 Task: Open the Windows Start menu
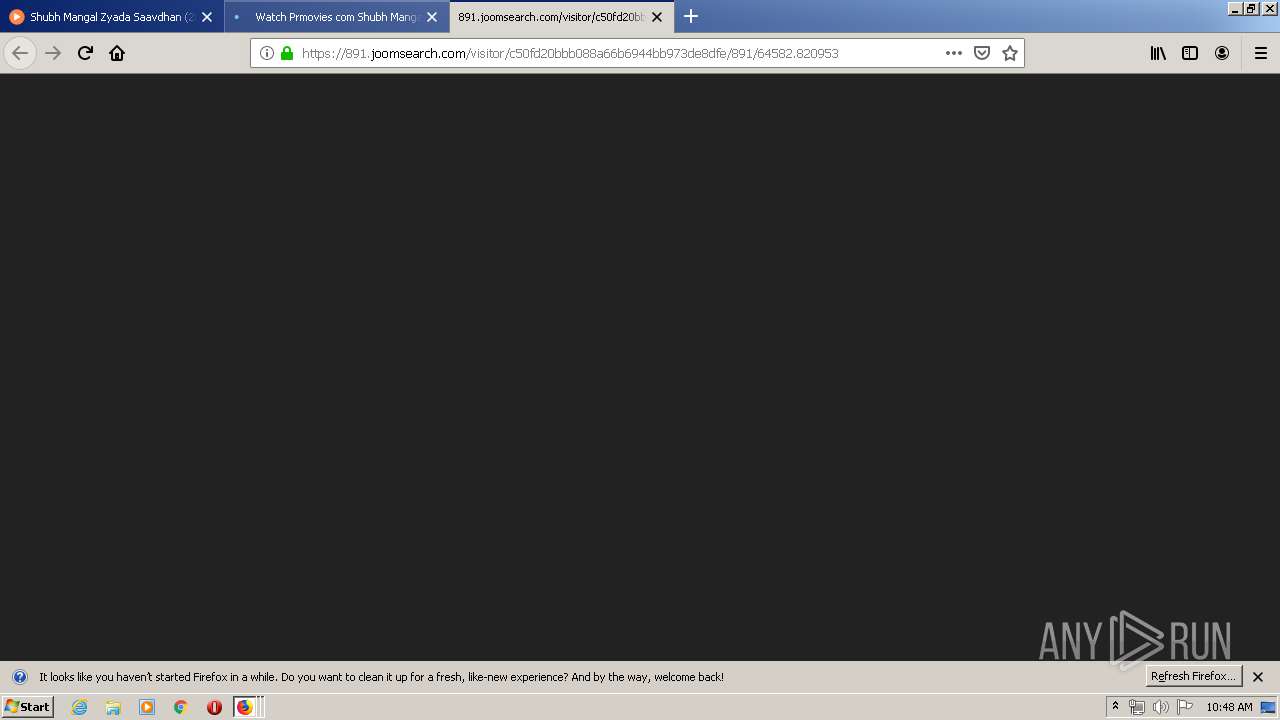(x=28, y=706)
